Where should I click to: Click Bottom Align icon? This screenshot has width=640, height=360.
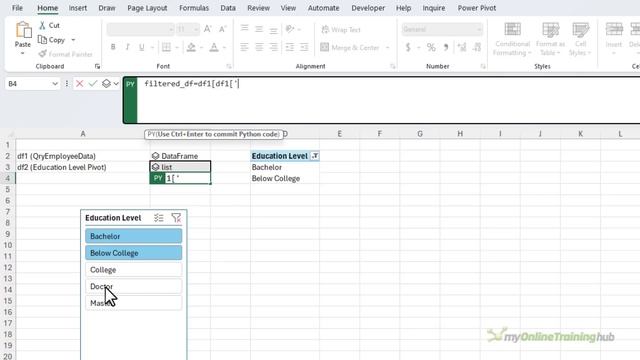click(273, 29)
